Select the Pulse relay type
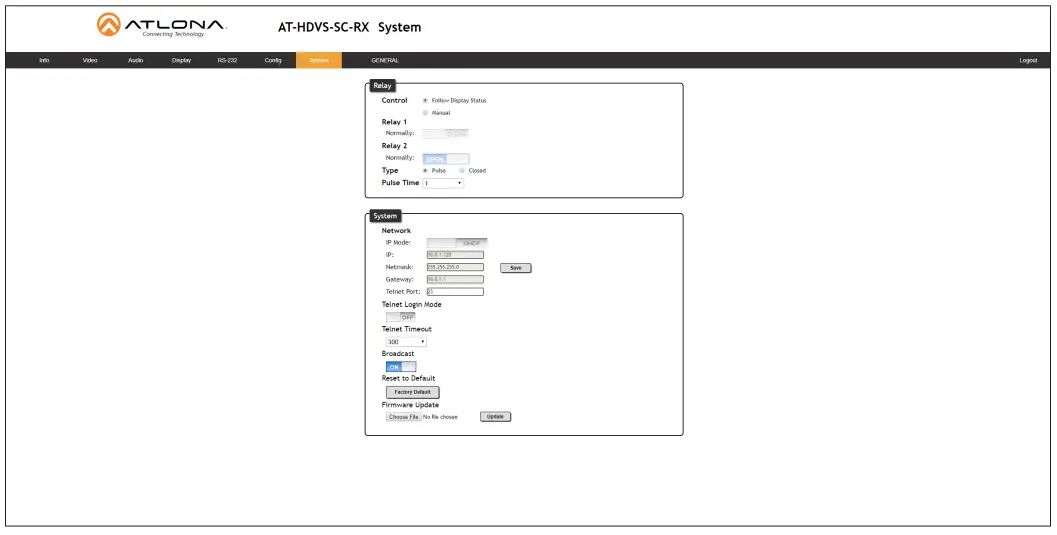Image resolution: width=1057 pixels, height=535 pixels. tap(425, 170)
